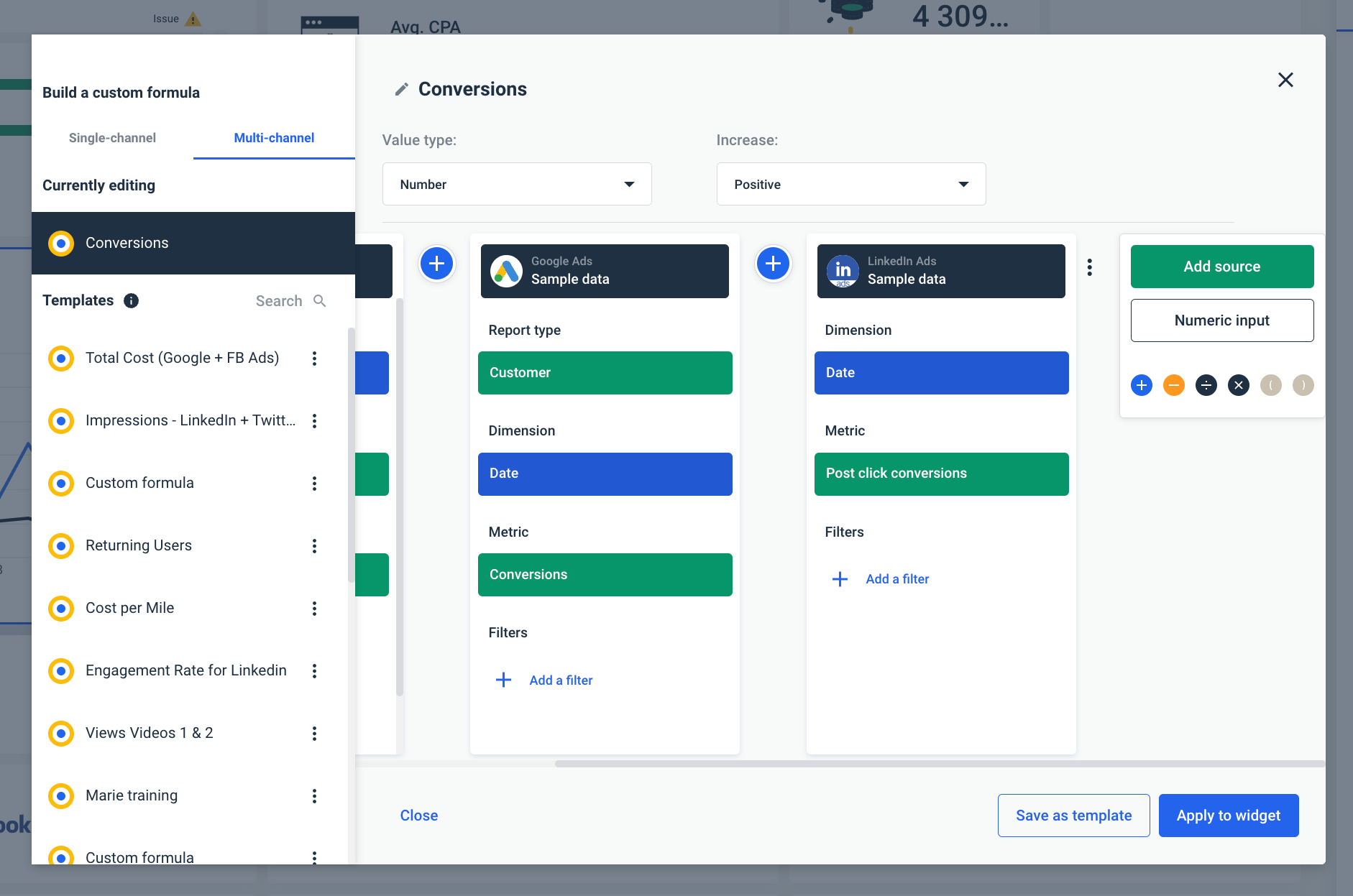1353x896 pixels.
Task: Click the Numeric input field
Action: [1221, 320]
